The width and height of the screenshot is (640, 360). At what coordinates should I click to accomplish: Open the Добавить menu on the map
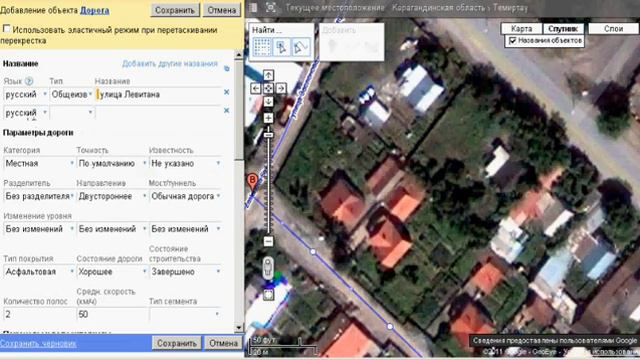339,30
